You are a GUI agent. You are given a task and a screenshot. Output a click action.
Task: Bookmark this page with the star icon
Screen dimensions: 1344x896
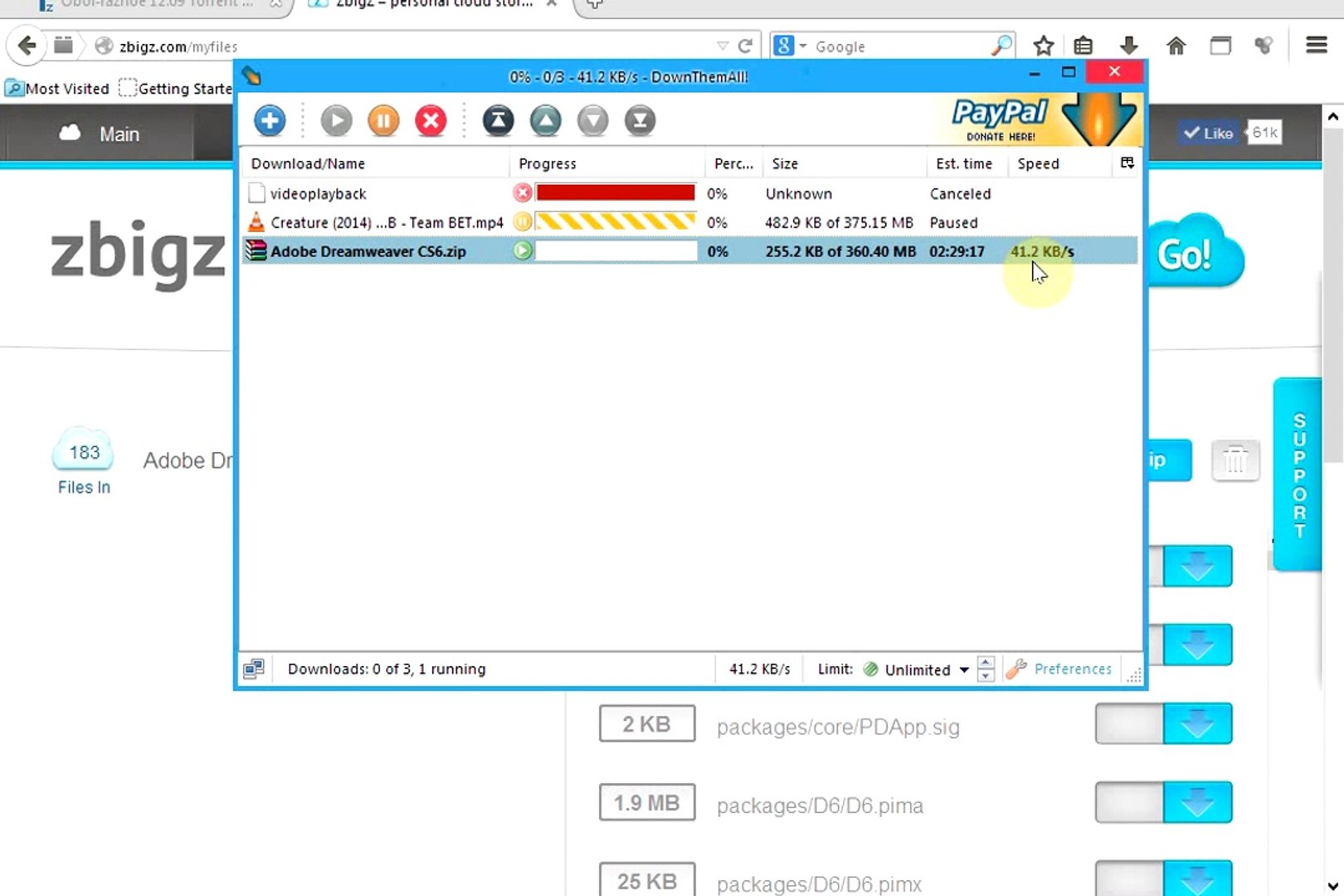pos(1044,46)
